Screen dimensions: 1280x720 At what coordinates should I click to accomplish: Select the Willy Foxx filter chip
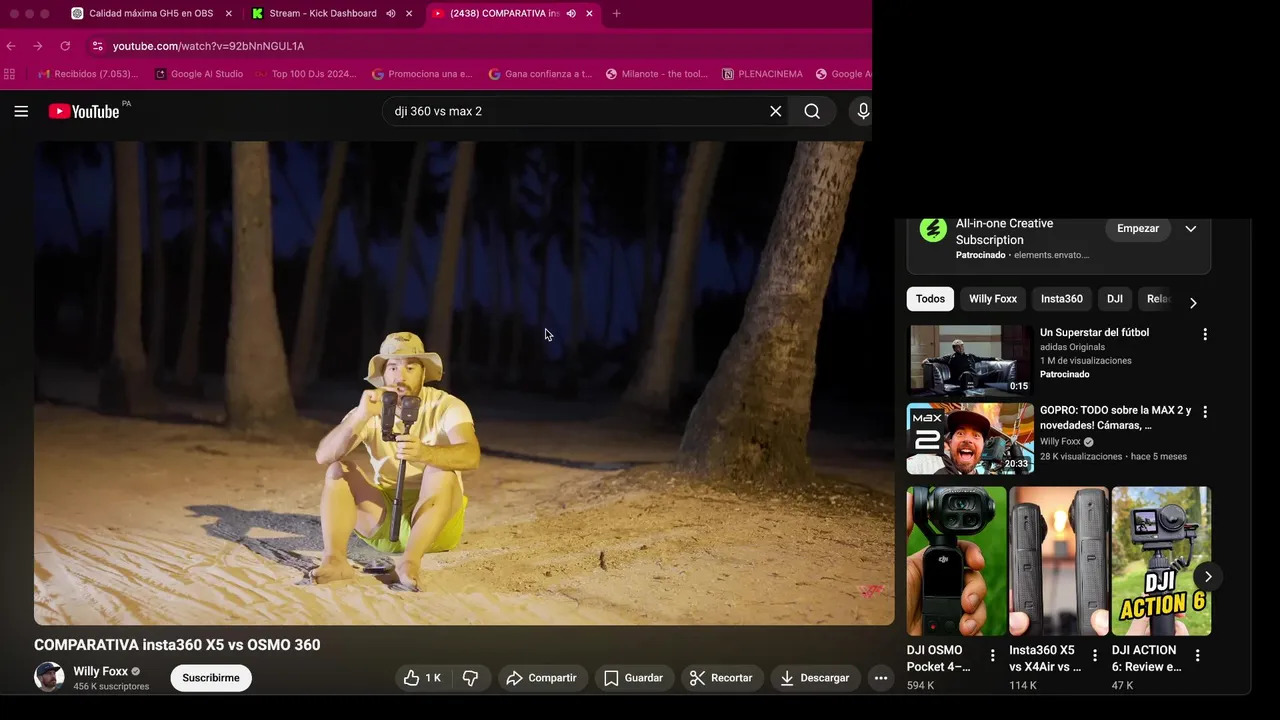coord(993,299)
